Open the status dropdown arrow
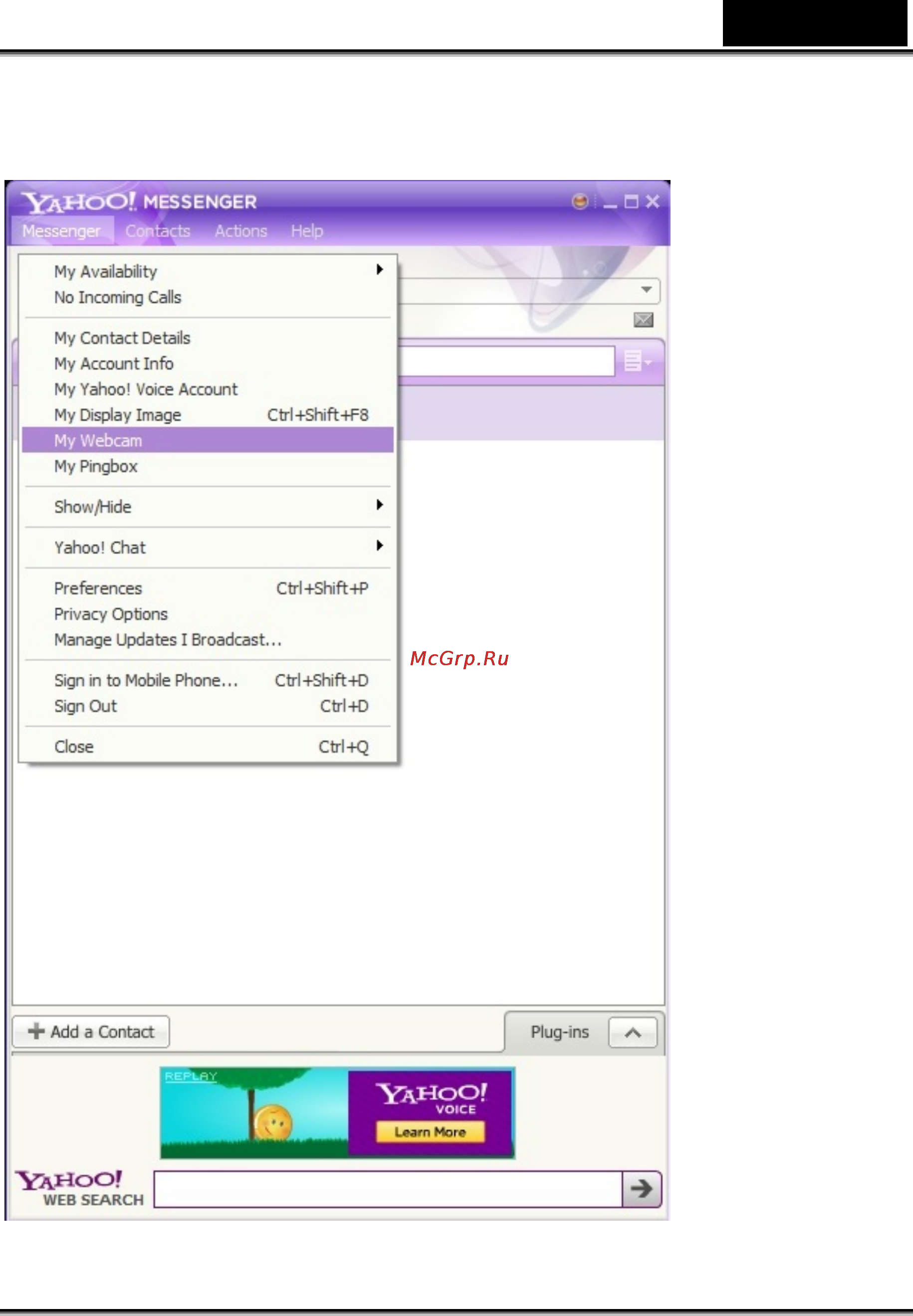This screenshot has height=1316, width=913. click(647, 290)
